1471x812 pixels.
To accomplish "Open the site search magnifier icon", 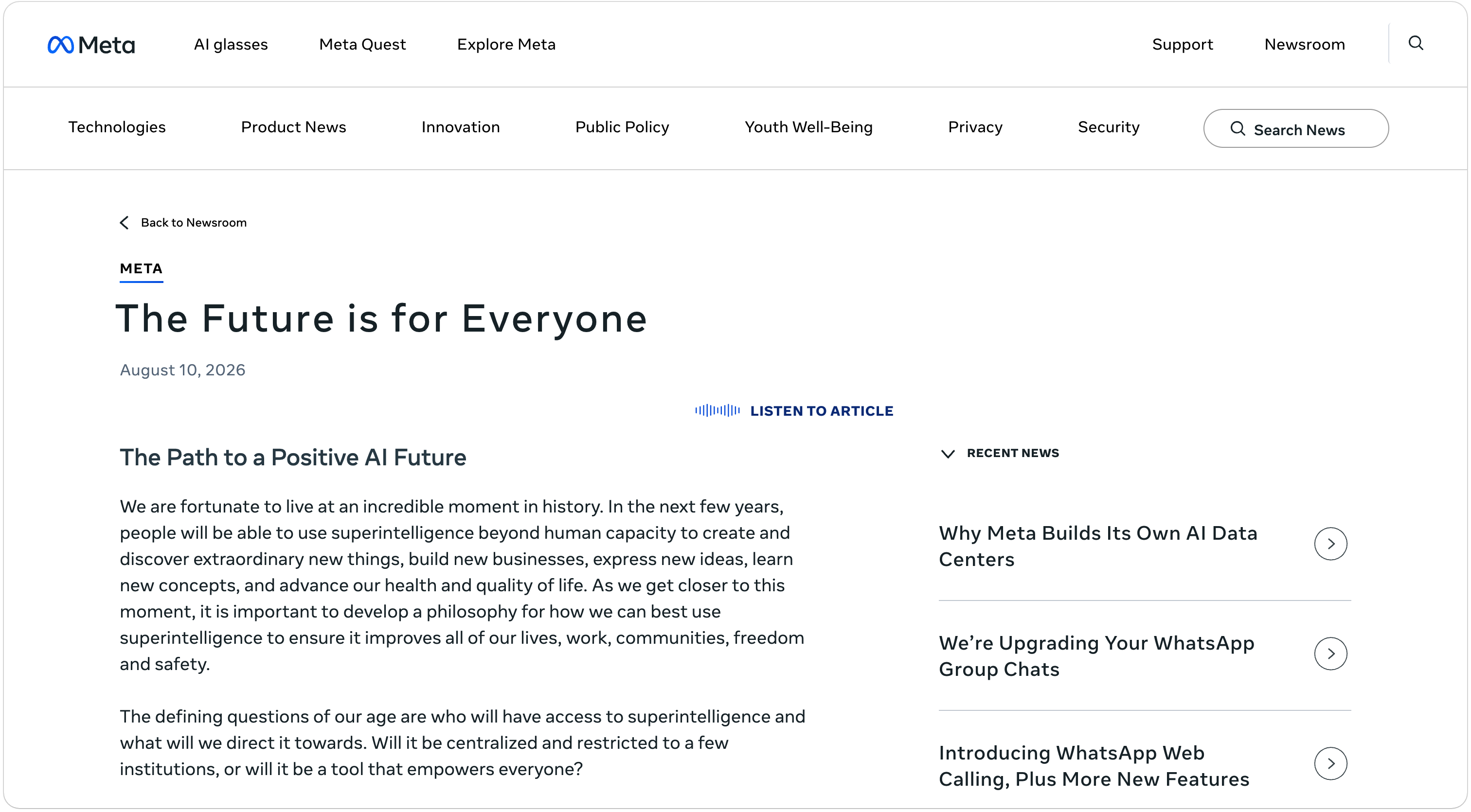I will pyautogui.click(x=1416, y=43).
